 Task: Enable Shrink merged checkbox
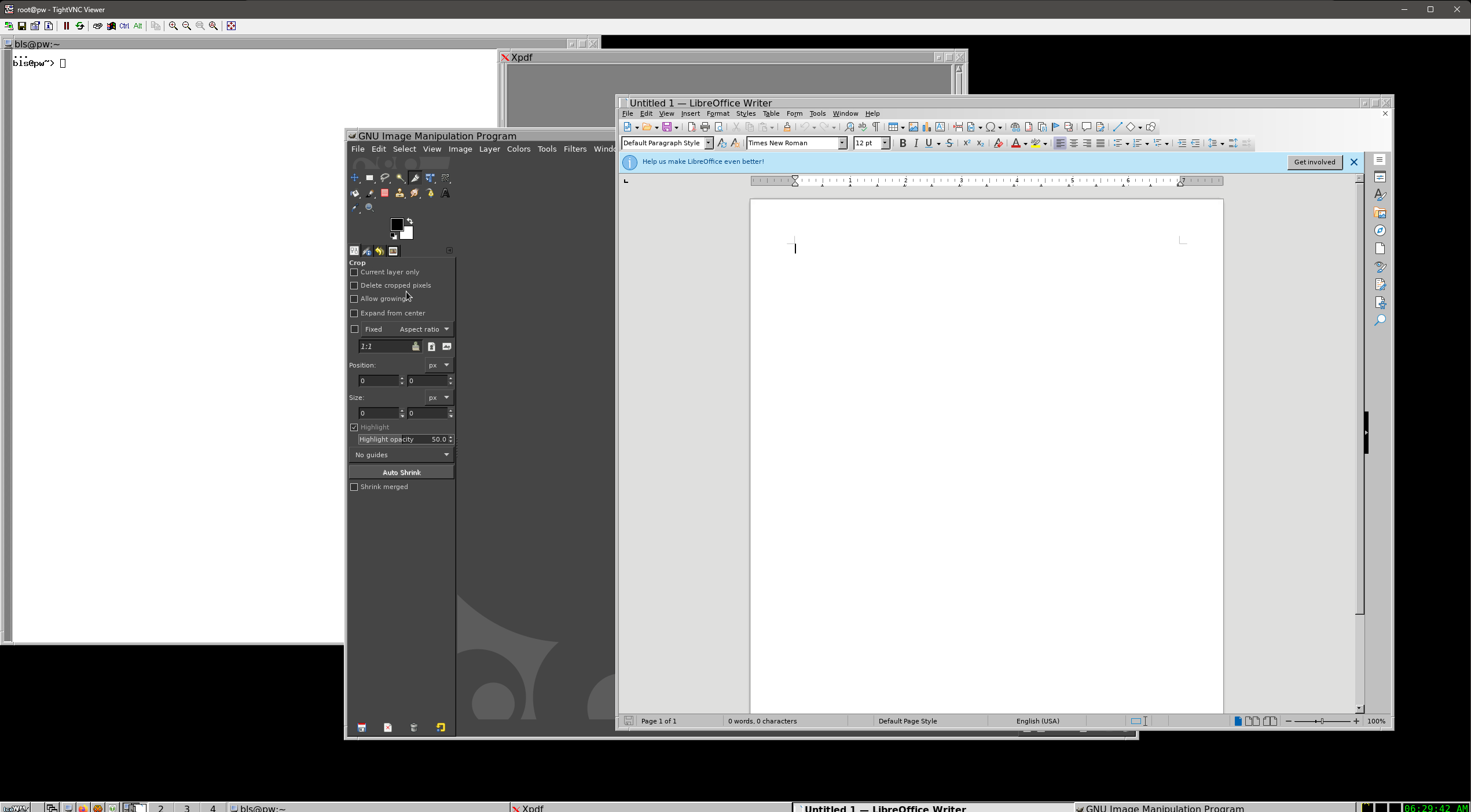click(x=354, y=487)
